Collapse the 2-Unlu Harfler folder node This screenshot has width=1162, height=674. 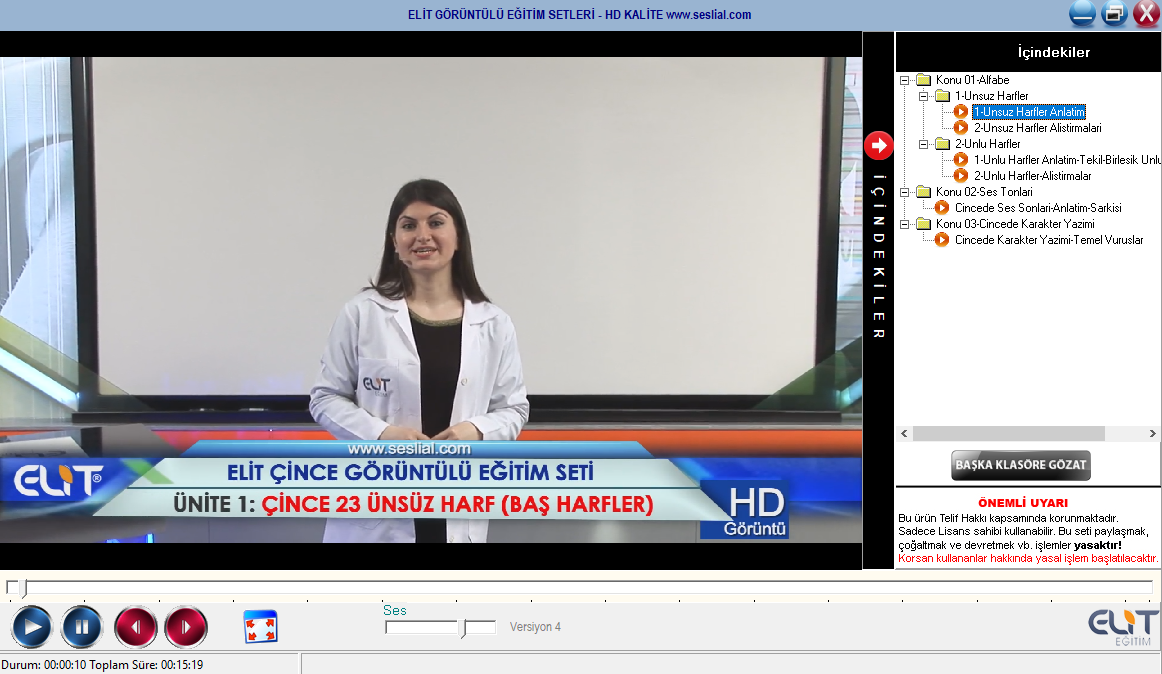tap(923, 144)
